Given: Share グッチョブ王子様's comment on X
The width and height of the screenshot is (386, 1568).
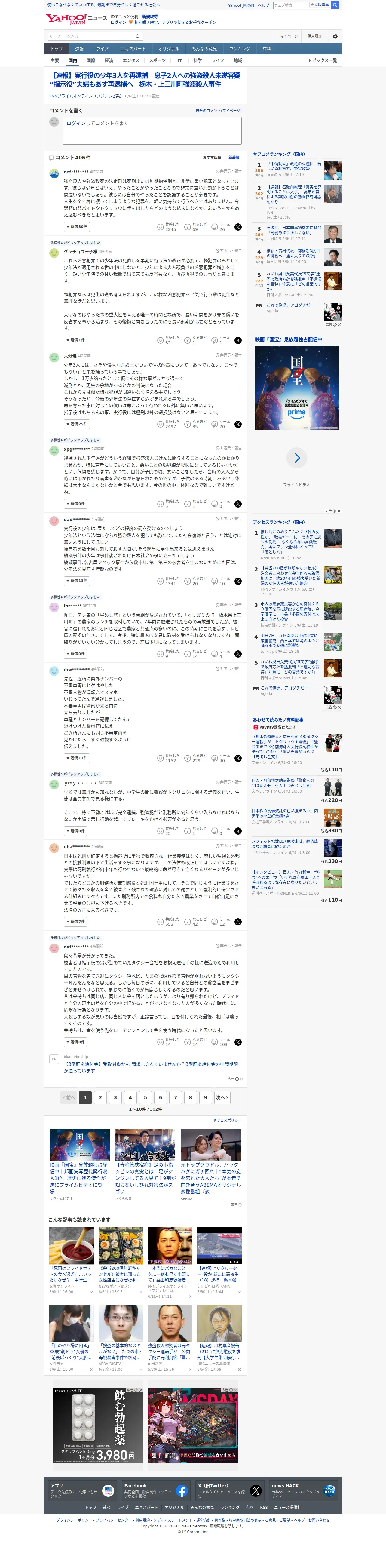Looking at the screenshot, I should pyautogui.click(x=238, y=340).
